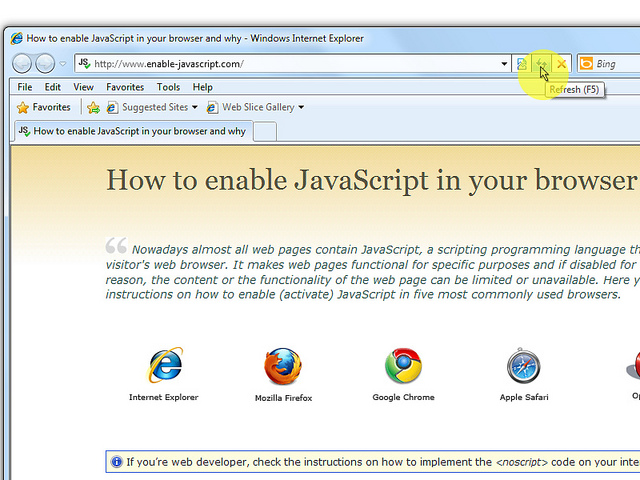Open the File menu

(25, 87)
